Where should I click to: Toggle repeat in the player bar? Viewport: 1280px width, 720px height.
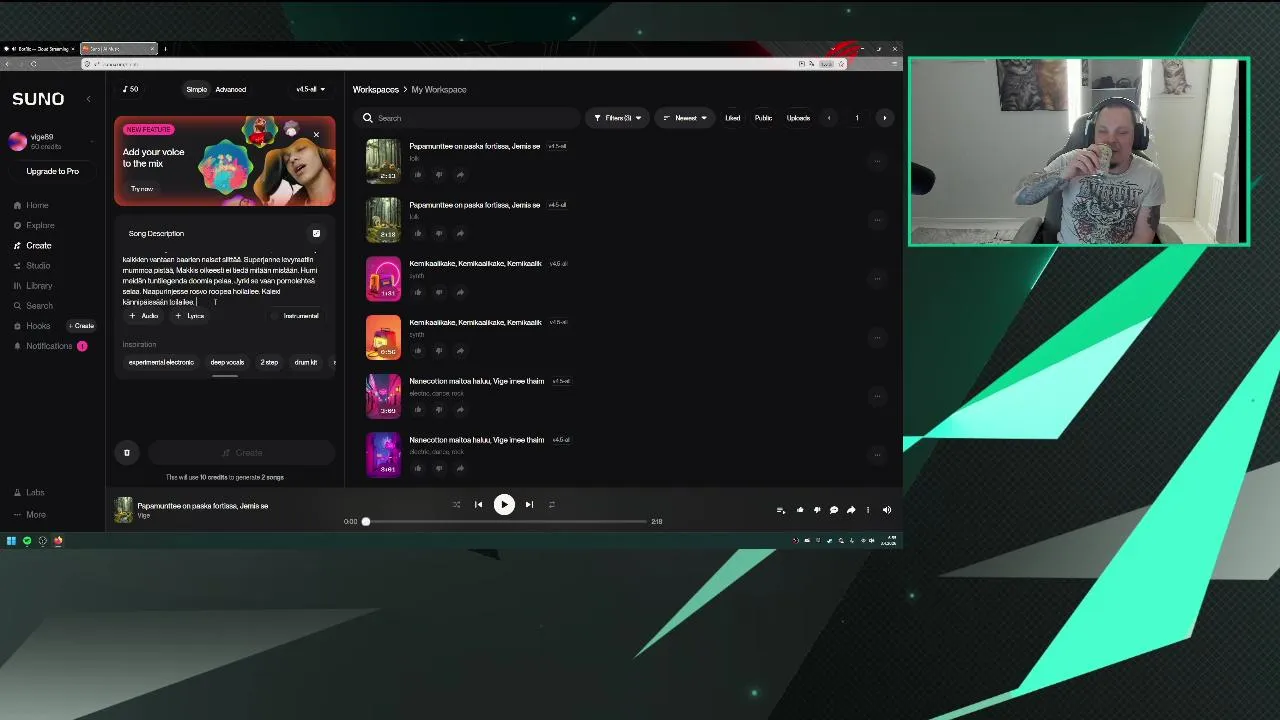click(551, 505)
